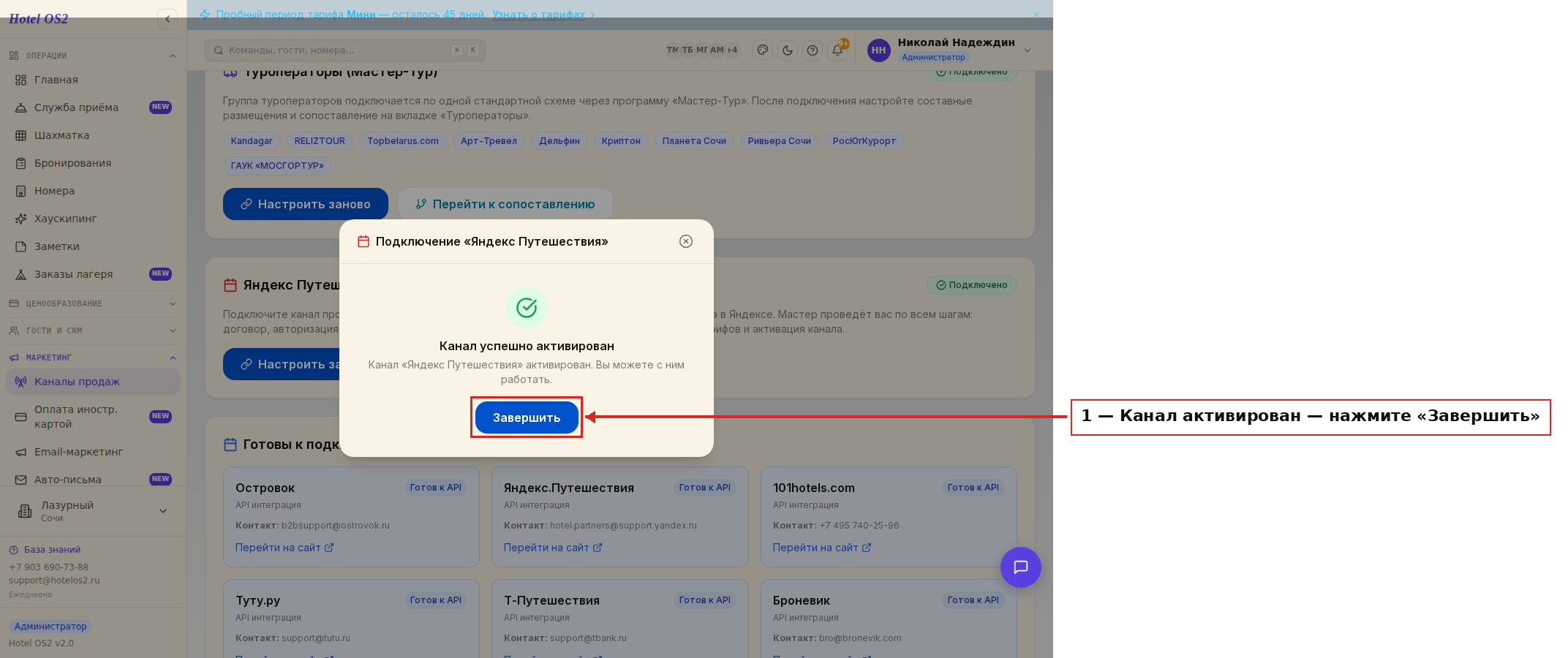
Task: Click the Арт-Тревел tag
Action: (489, 141)
